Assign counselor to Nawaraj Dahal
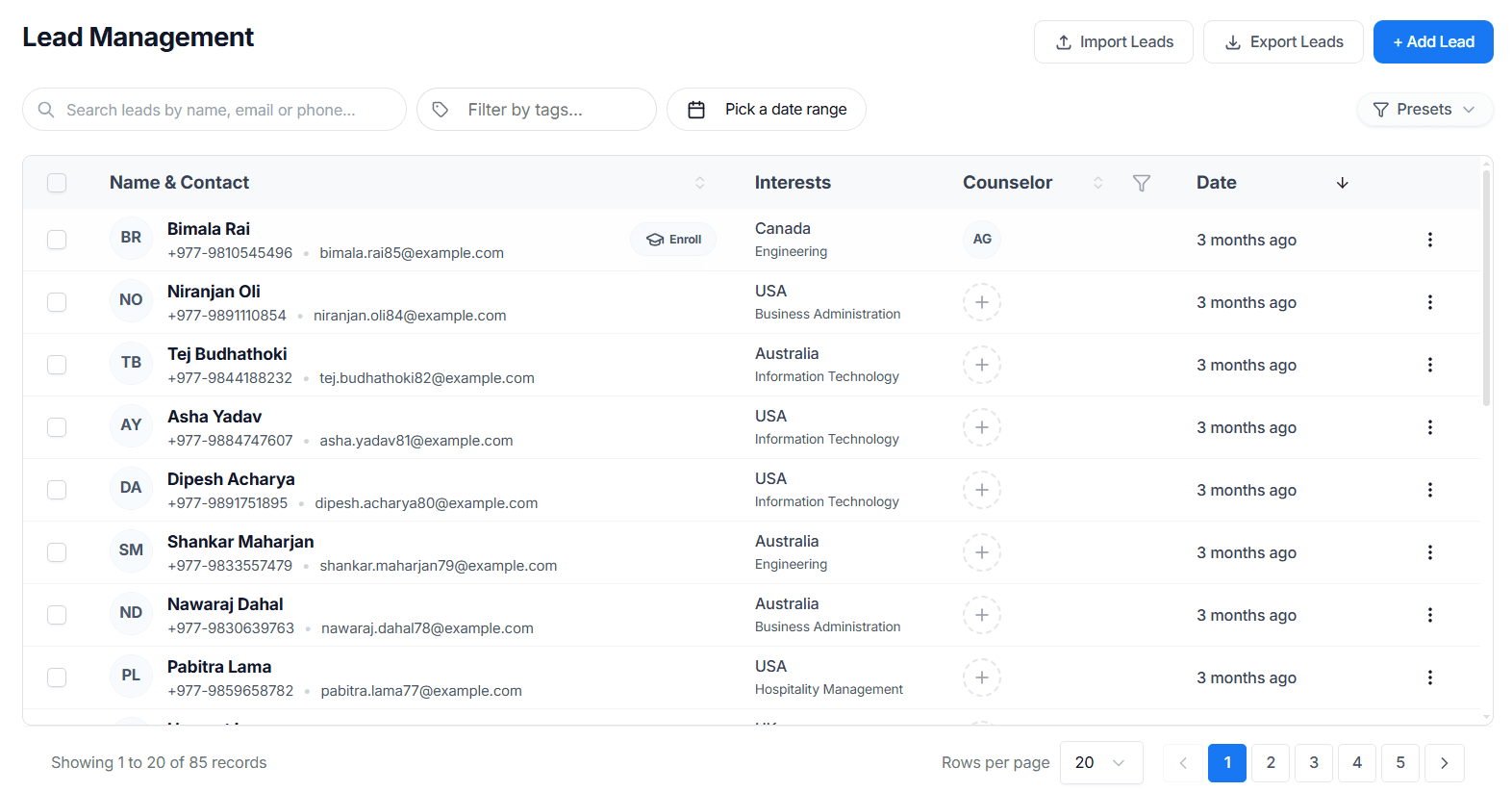 (x=982, y=615)
